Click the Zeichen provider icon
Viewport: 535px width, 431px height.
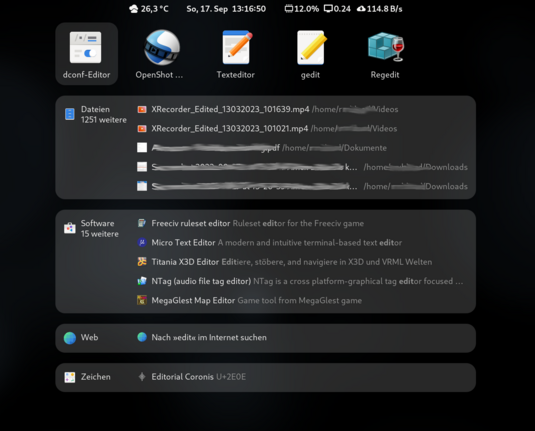coord(70,377)
